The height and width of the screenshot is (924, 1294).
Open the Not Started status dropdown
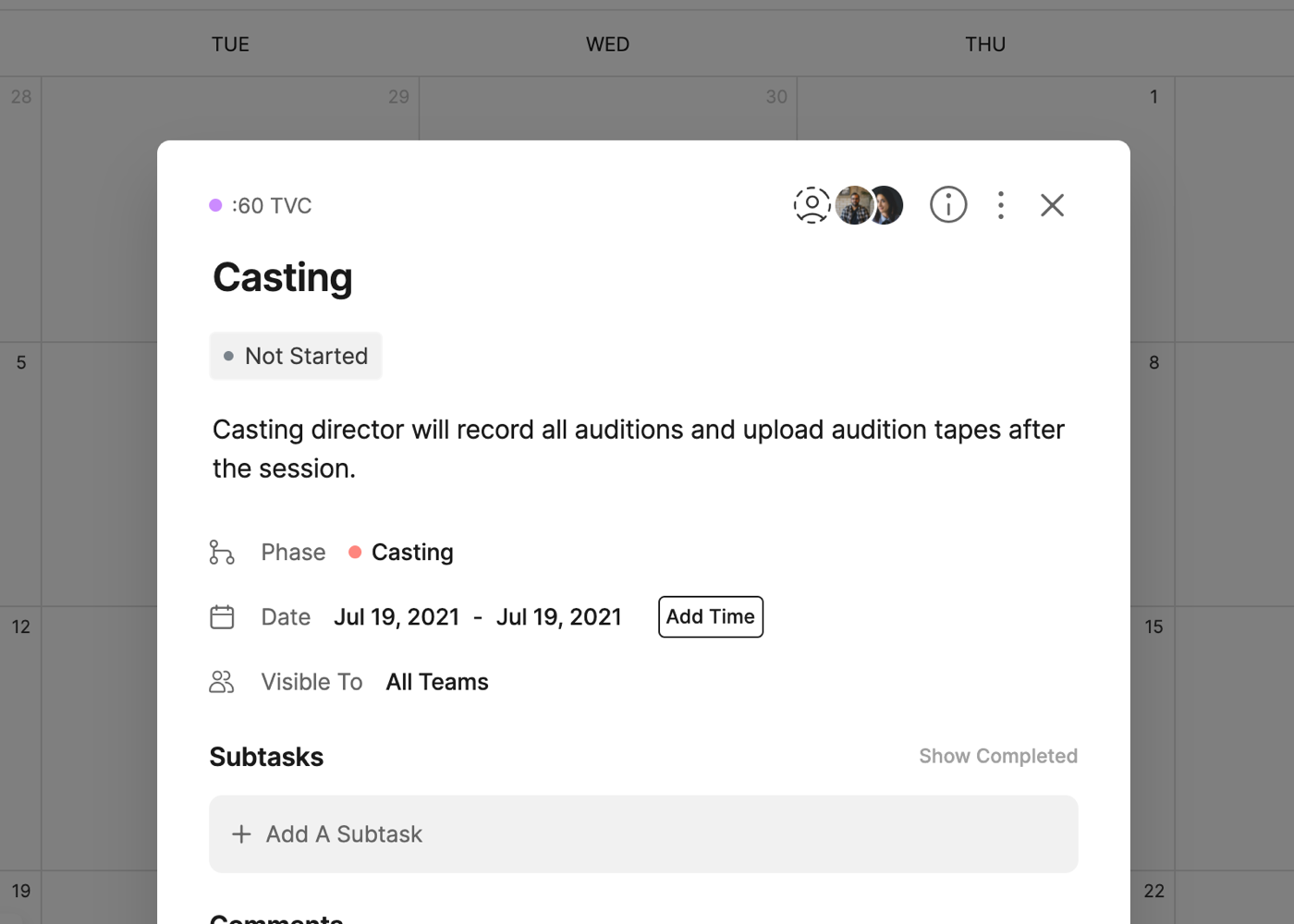point(296,356)
